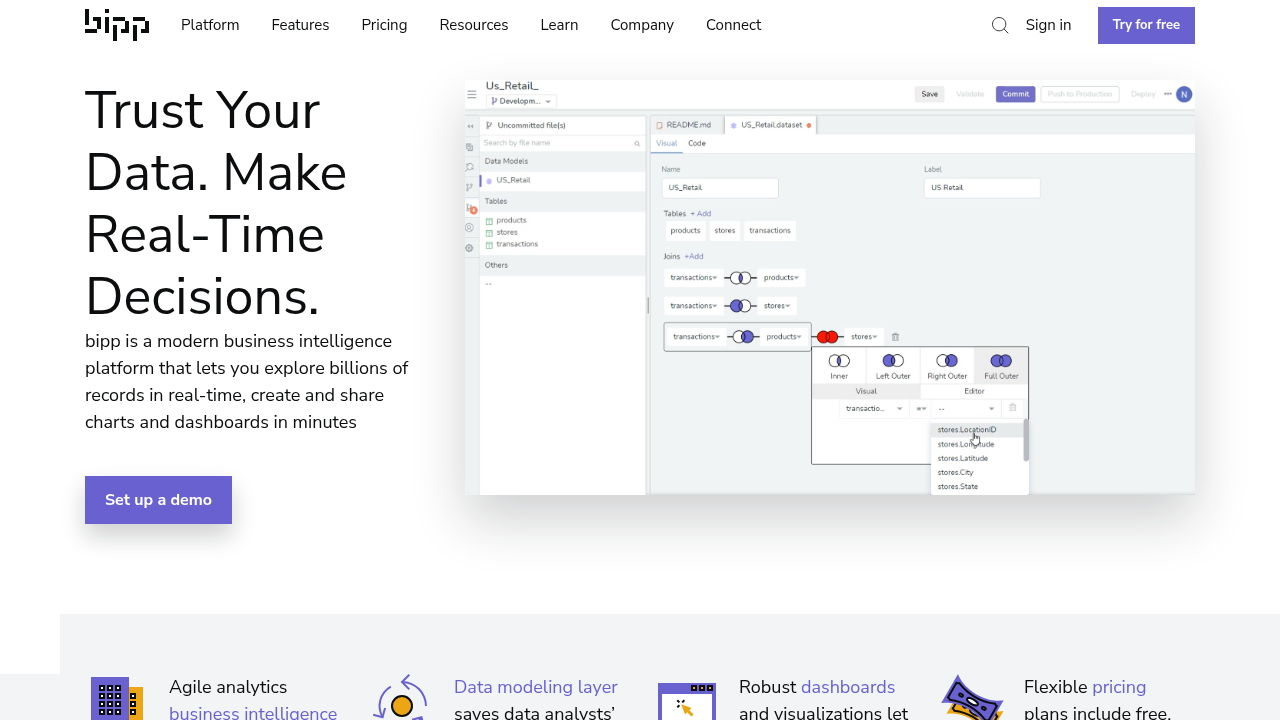Collapse the file panel using the double-arrow icon
Image resolution: width=1280 pixels, height=720 pixels.
(x=470, y=126)
